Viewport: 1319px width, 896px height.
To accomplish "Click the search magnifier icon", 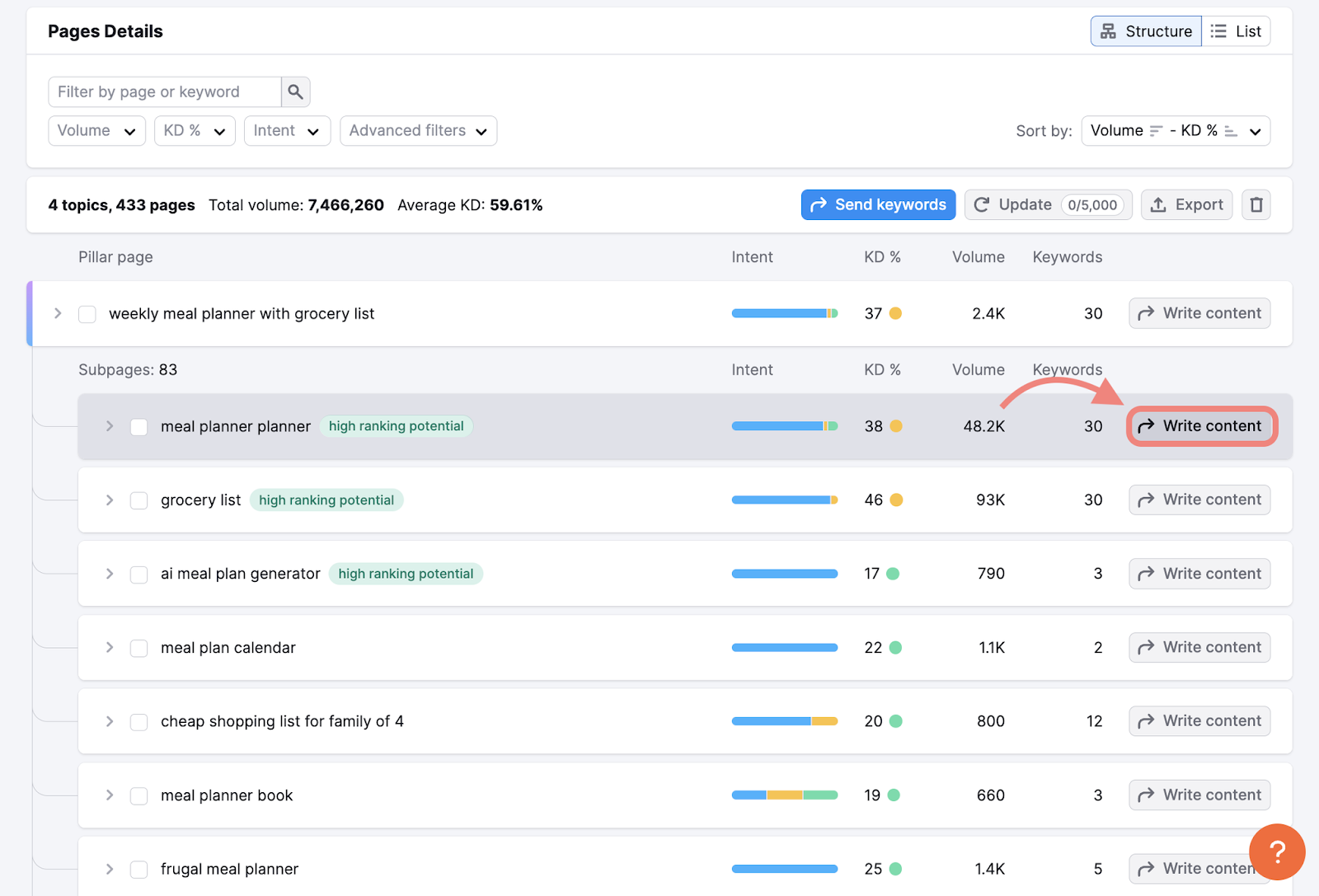I will point(295,91).
